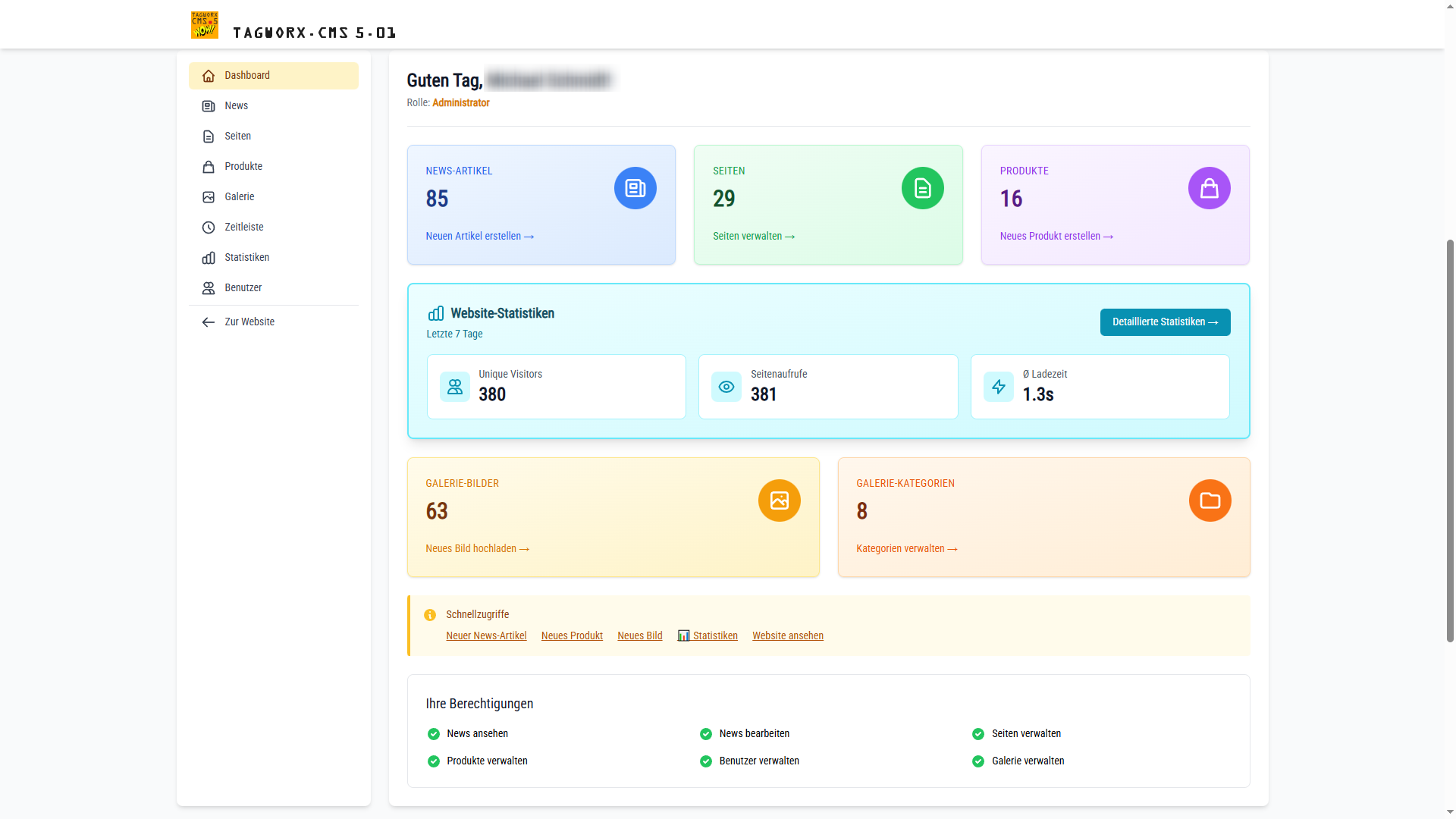The width and height of the screenshot is (1456, 819).
Task: Click Neuen Artikel erstellen link
Action: [479, 237]
